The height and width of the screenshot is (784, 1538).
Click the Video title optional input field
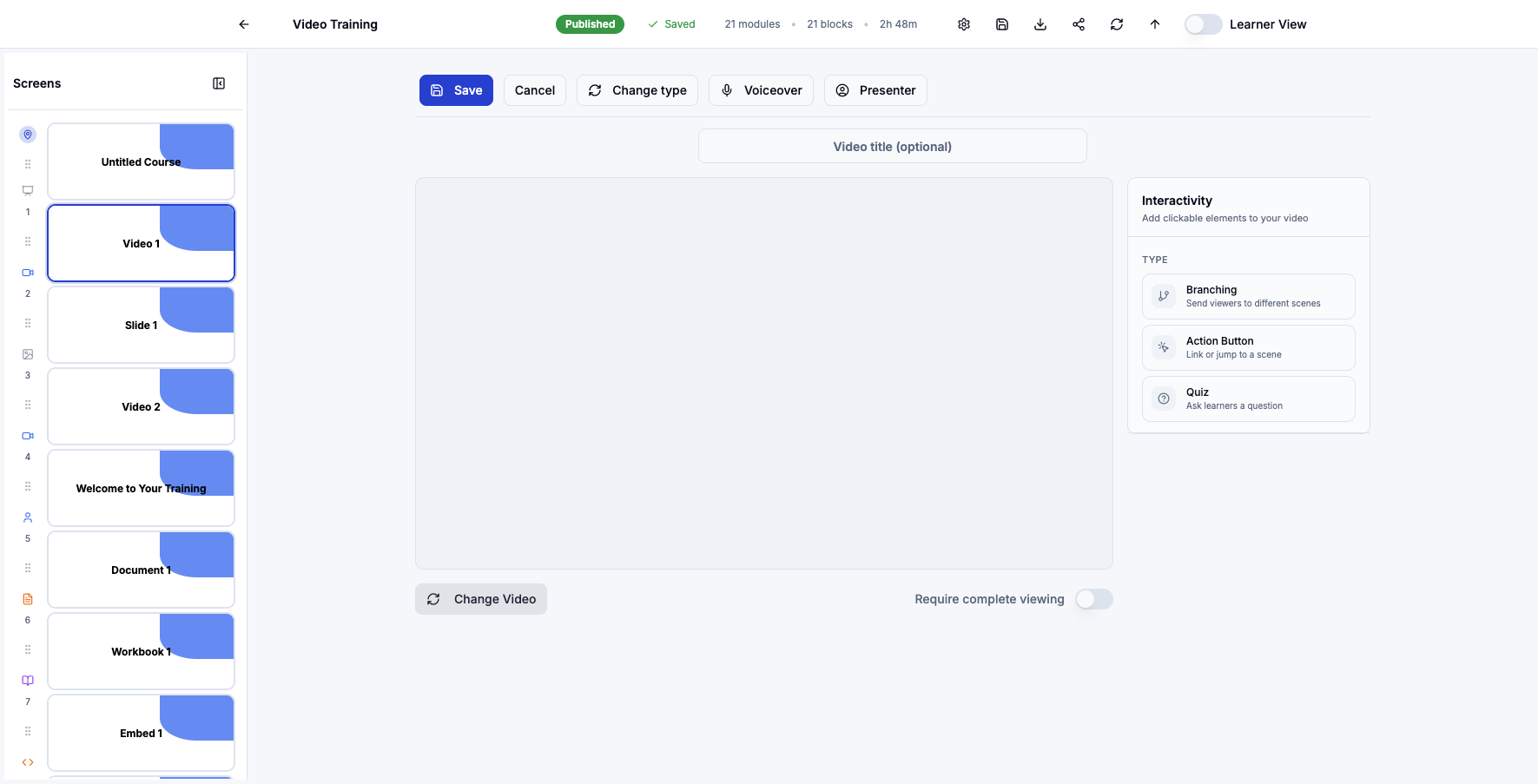[893, 146]
